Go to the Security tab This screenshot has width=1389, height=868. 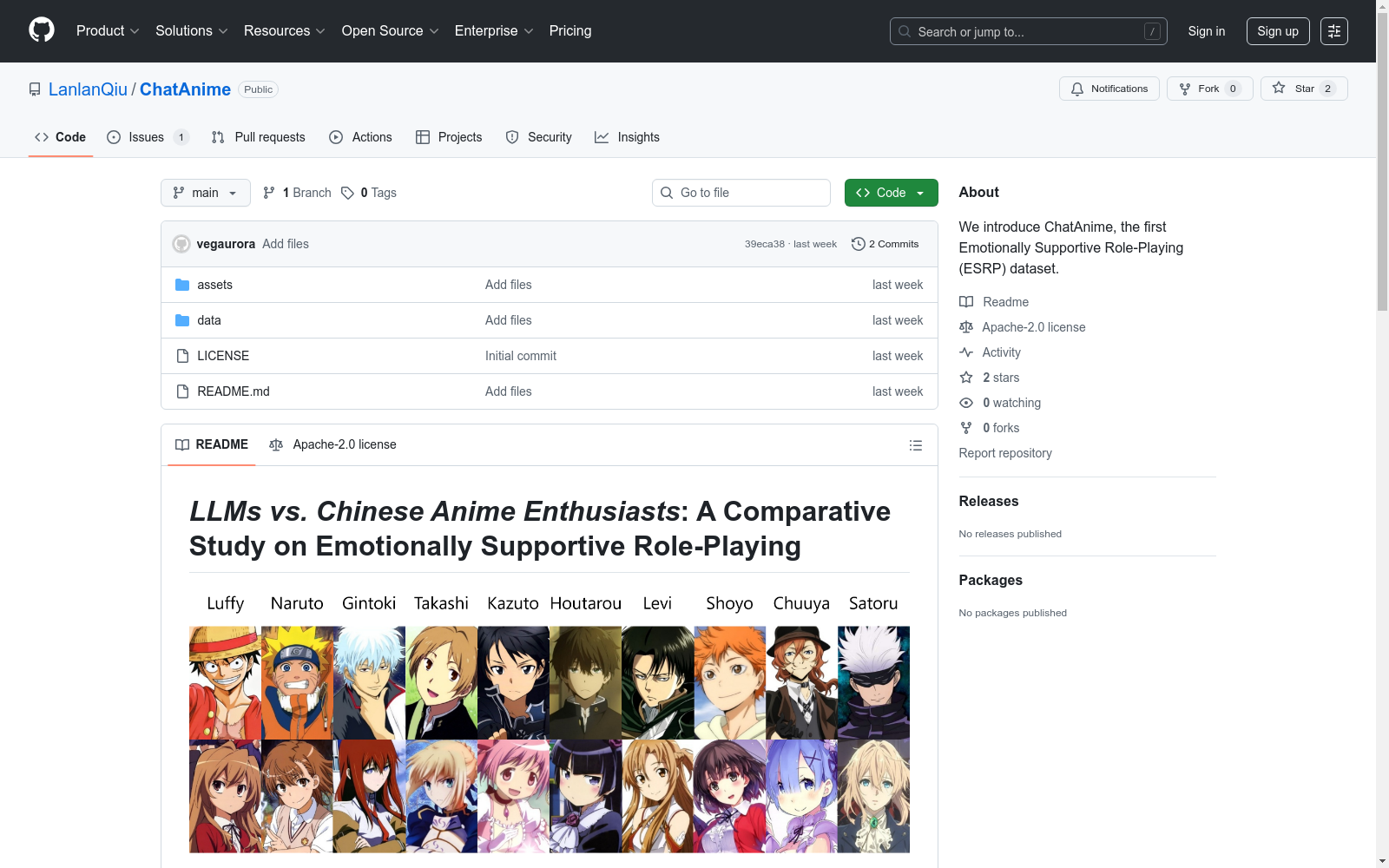pyautogui.click(x=539, y=137)
